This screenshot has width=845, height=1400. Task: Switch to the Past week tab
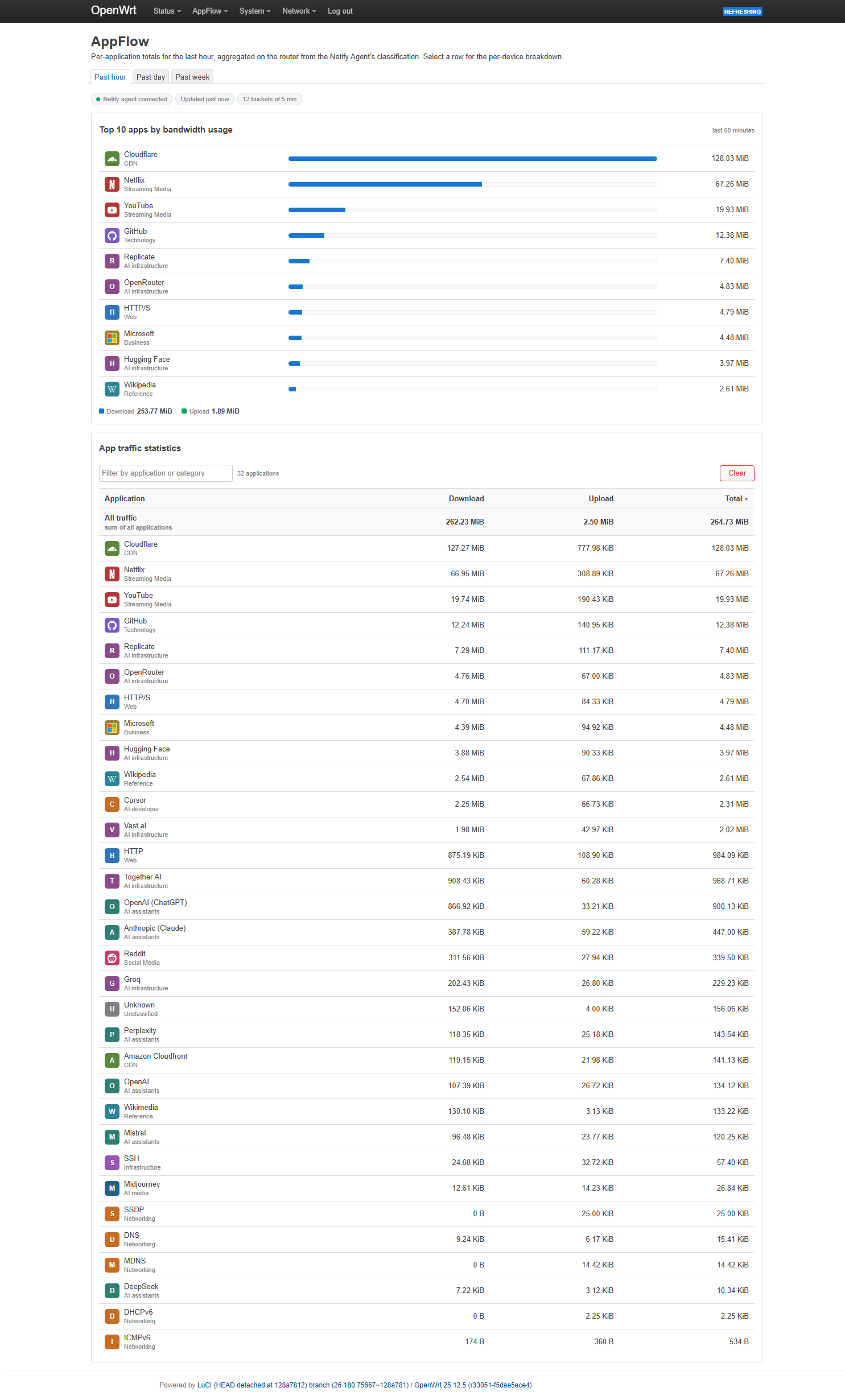[x=192, y=77]
